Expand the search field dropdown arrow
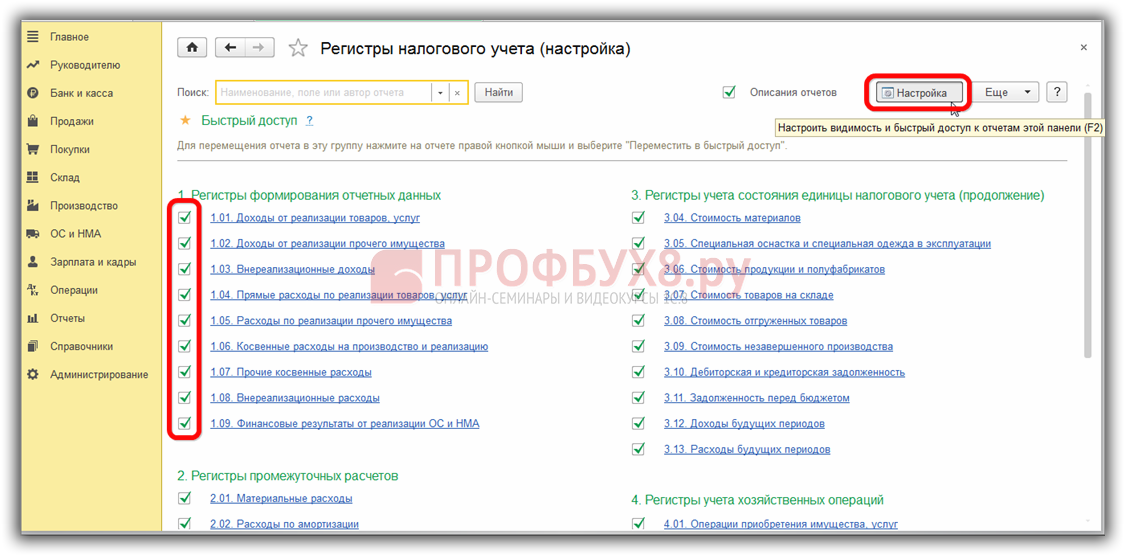 [x=439, y=92]
